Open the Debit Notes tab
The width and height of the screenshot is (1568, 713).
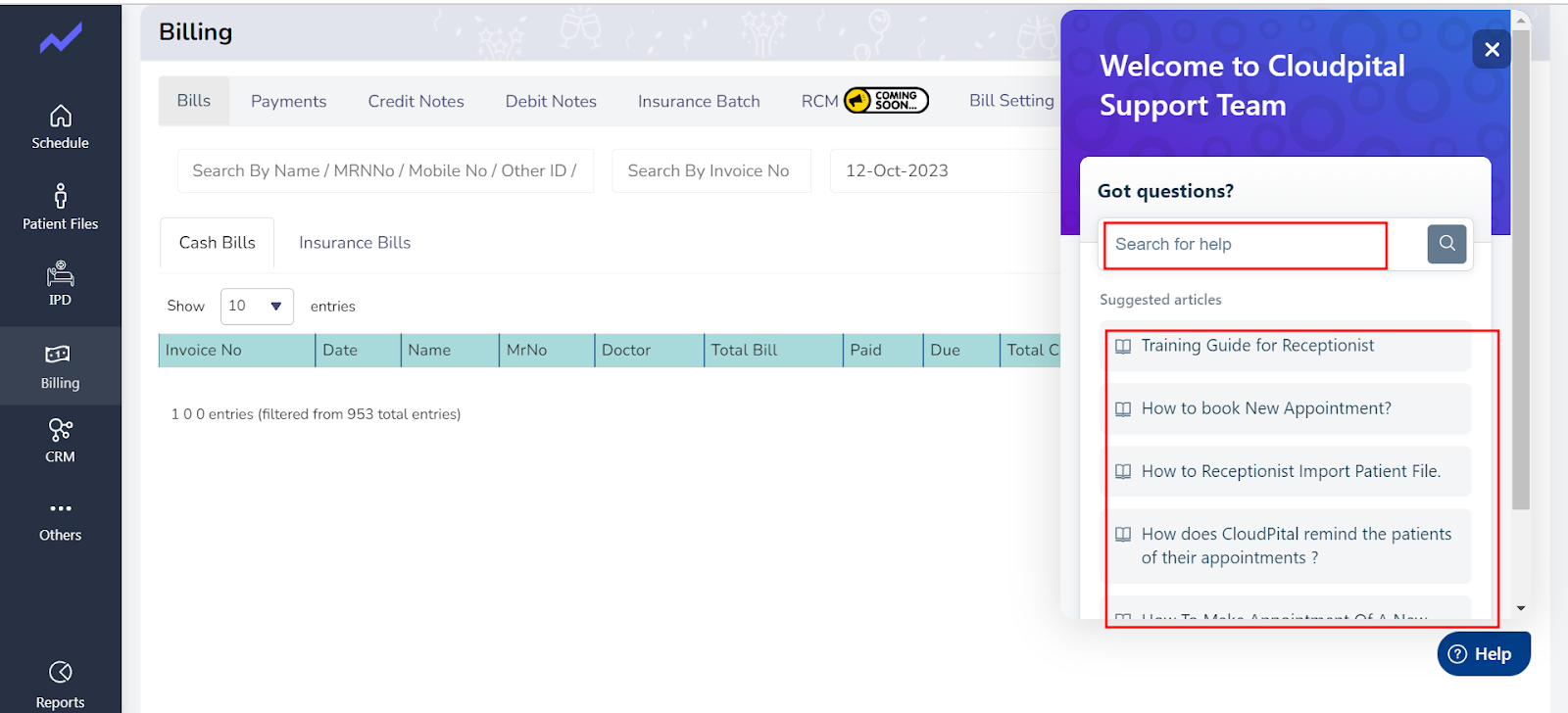pyautogui.click(x=551, y=101)
